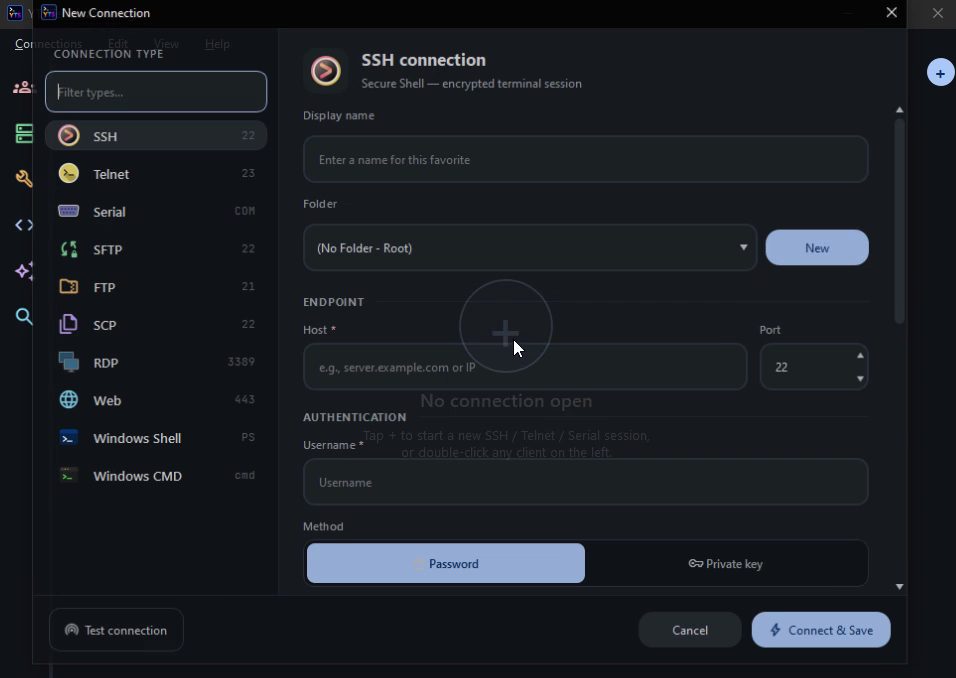Image resolution: width=956 pixels, height=678 pixels.
Task: Close the New Connection dialog
Action: (891, 12)
